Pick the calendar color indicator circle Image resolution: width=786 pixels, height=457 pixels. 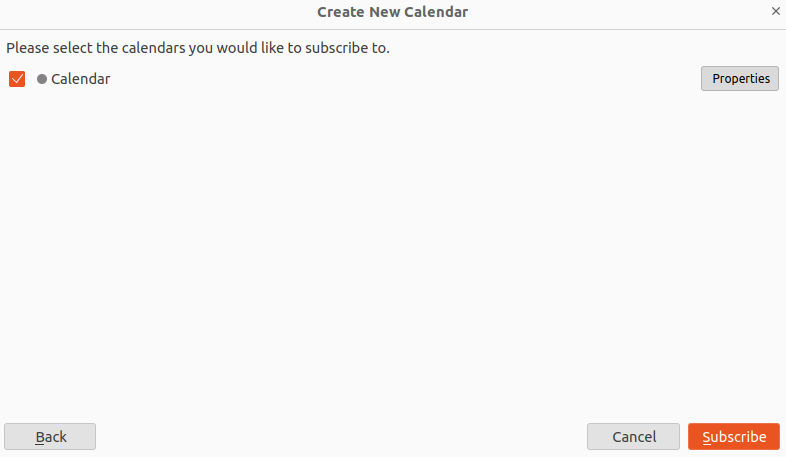point(42,79)
